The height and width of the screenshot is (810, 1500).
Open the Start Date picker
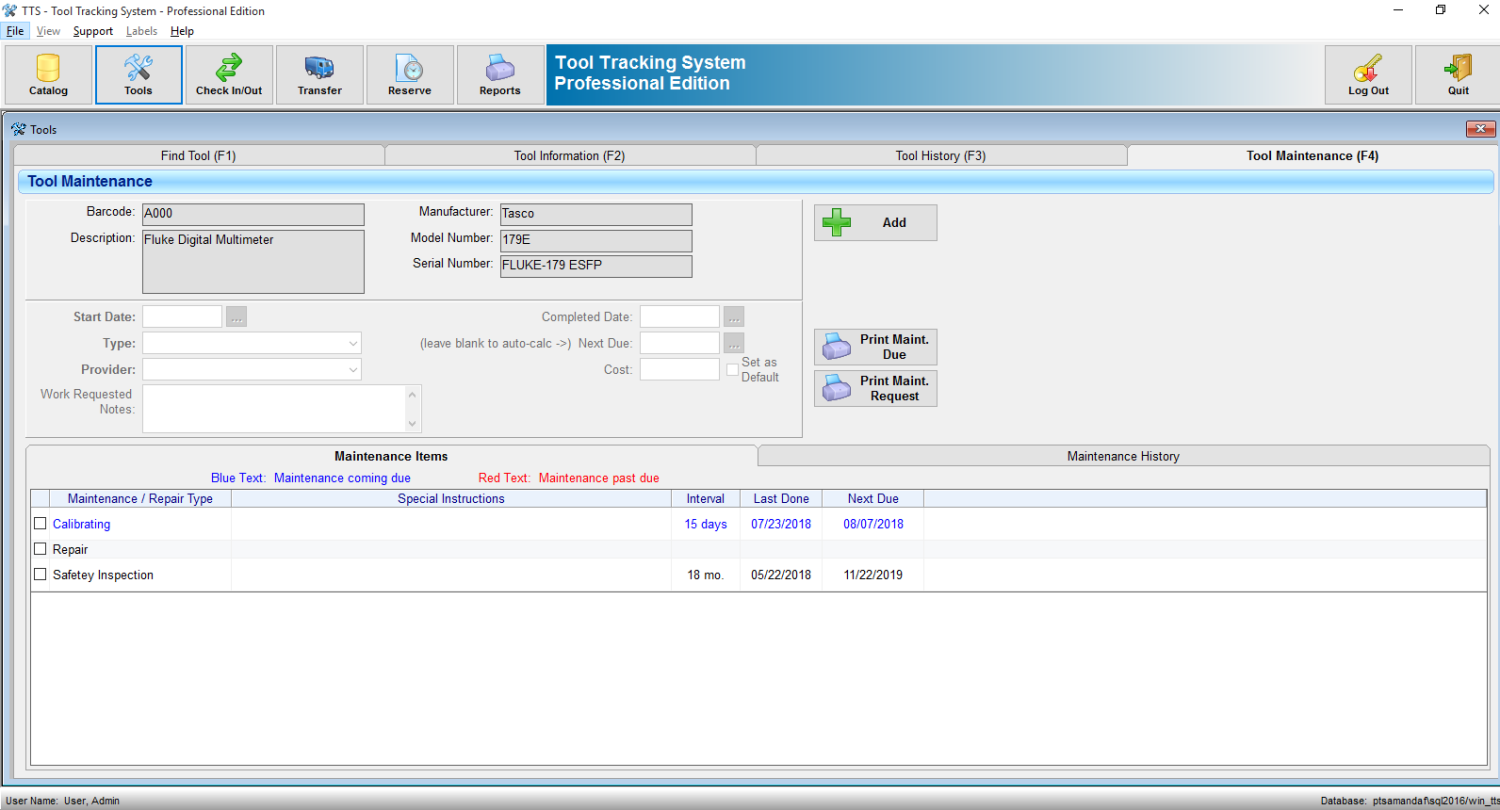(x=236, y=316)
